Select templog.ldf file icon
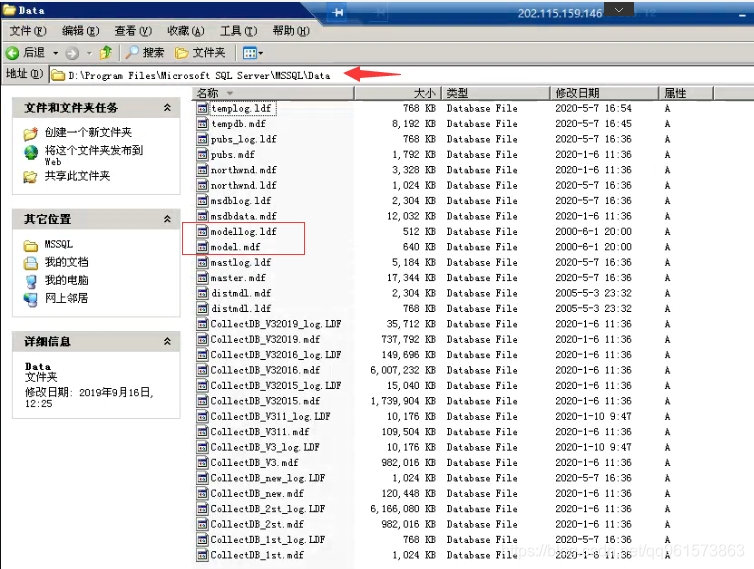 (x=202, y=108)
